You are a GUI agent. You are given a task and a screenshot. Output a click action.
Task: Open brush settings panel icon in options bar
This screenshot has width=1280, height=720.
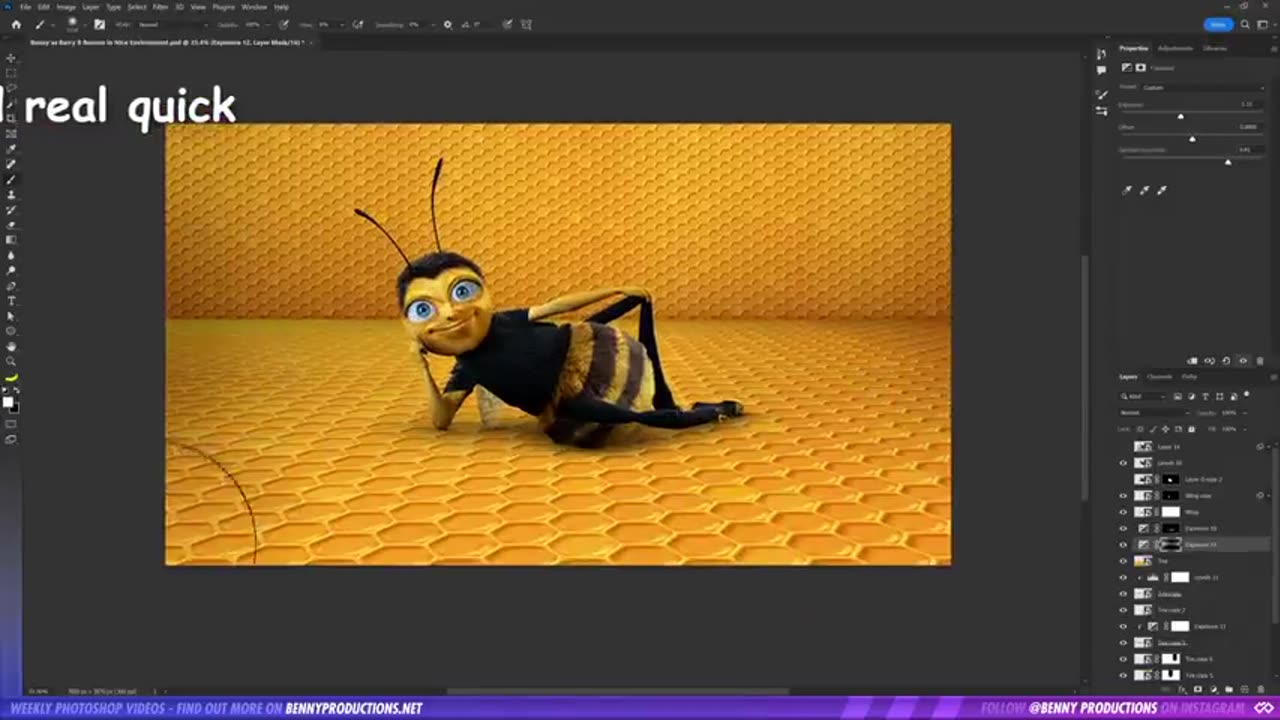99,24
